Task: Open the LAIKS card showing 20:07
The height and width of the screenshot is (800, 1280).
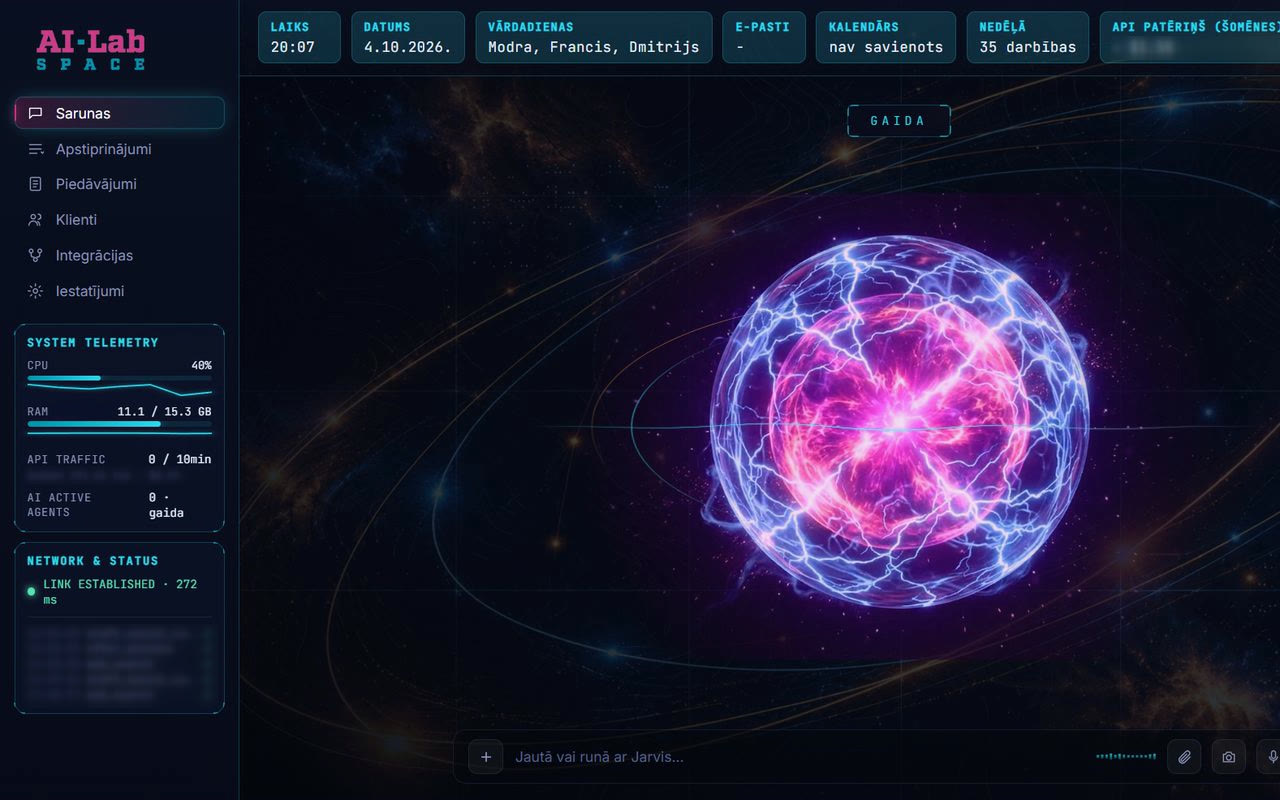Action: (299, 37)
